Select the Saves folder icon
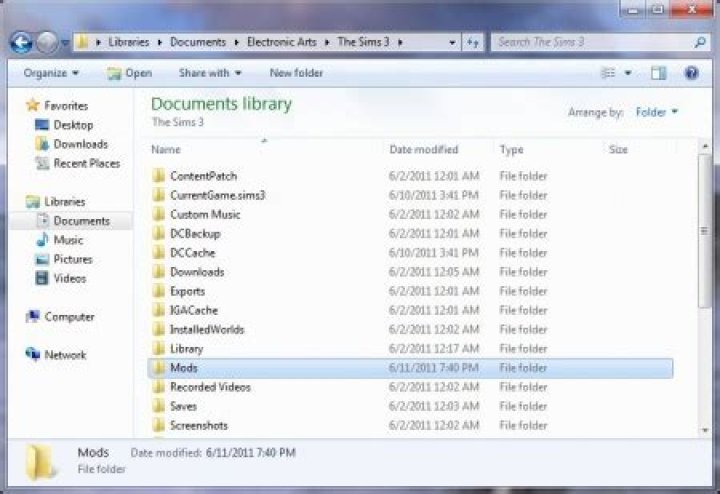Image resolution: width=720 pixels, height=494 pixels. [158, 406]
